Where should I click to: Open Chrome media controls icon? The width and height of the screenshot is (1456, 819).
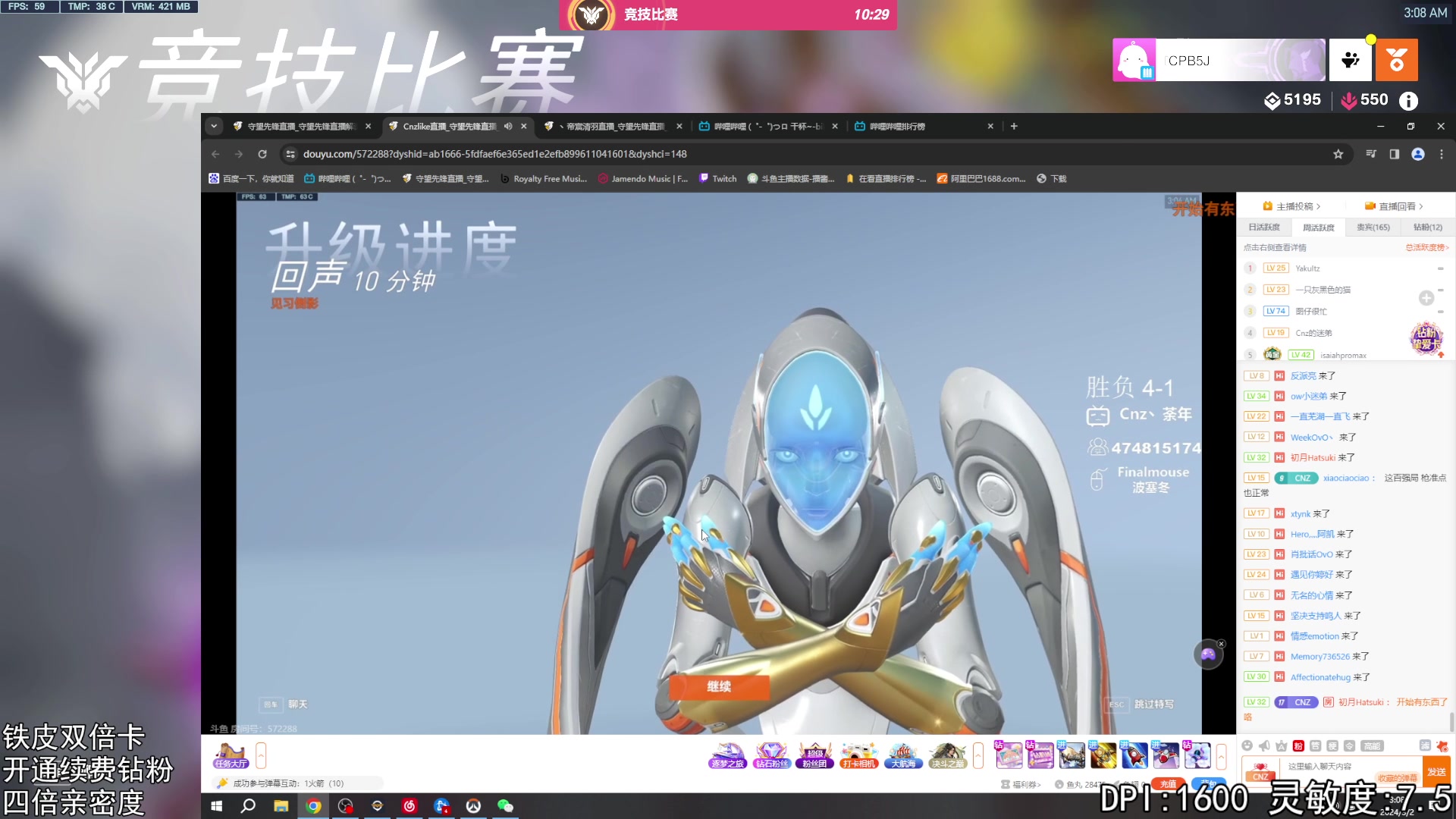tap(1371, 154)
